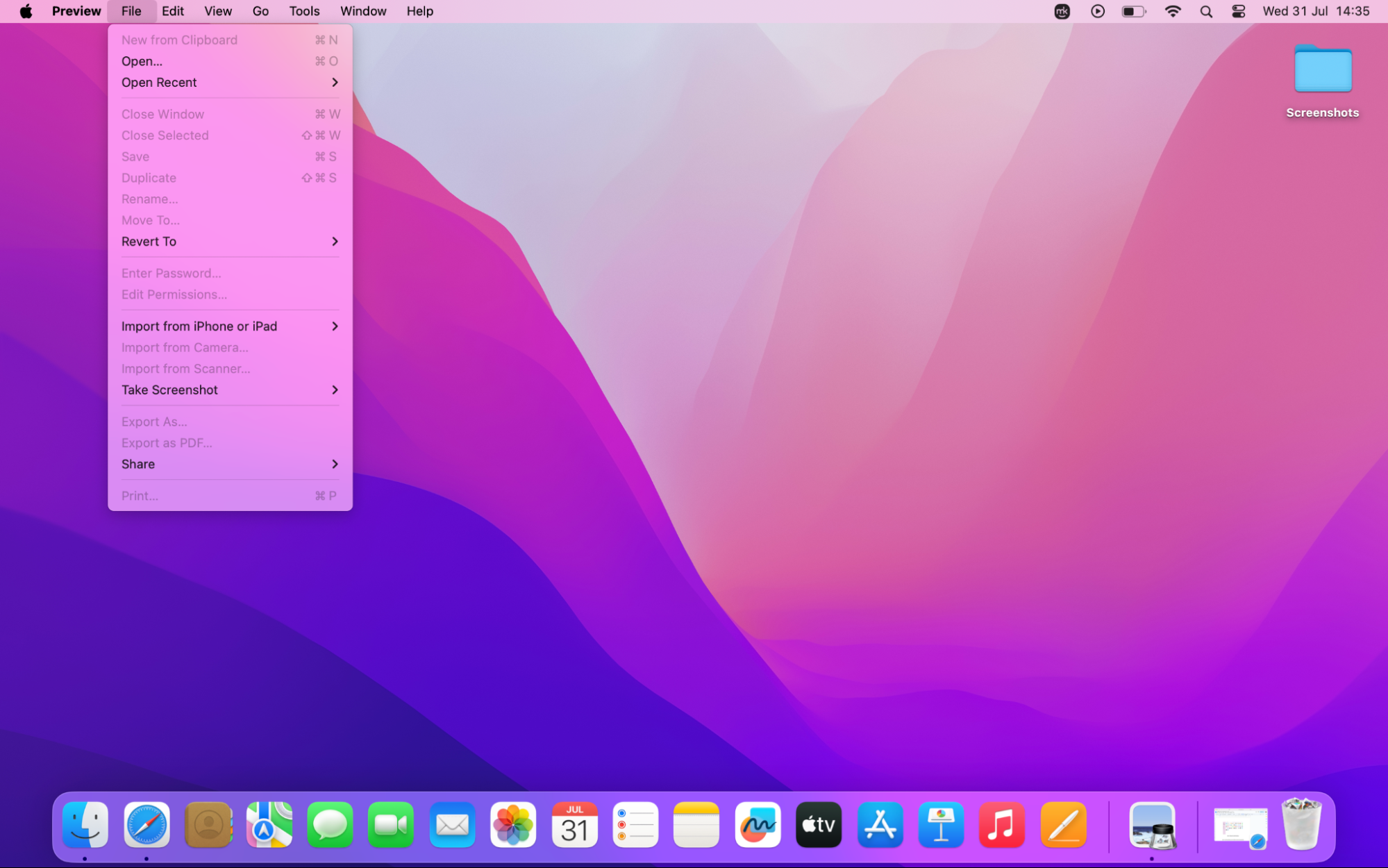Click the battery status icon

[x=1134, y=11]
